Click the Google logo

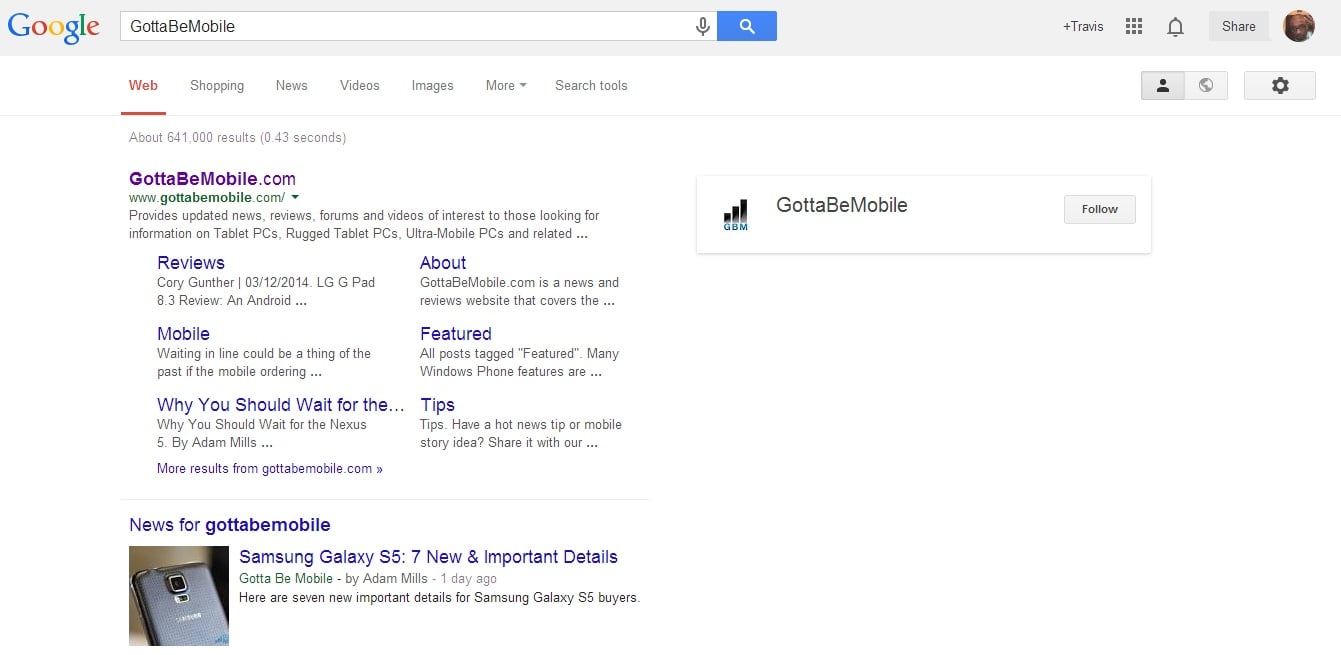(x=54, y=27)
